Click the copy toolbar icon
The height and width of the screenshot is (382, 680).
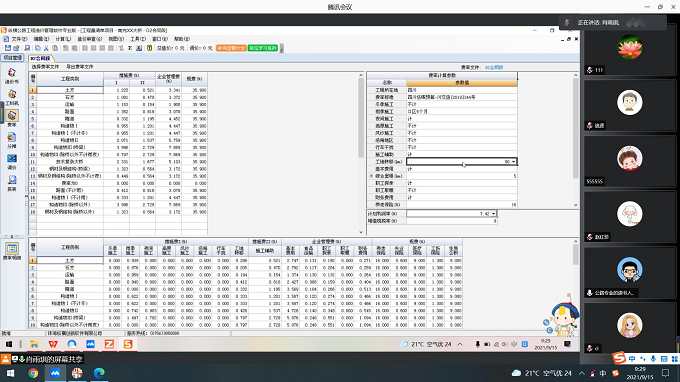click(38, 48)
